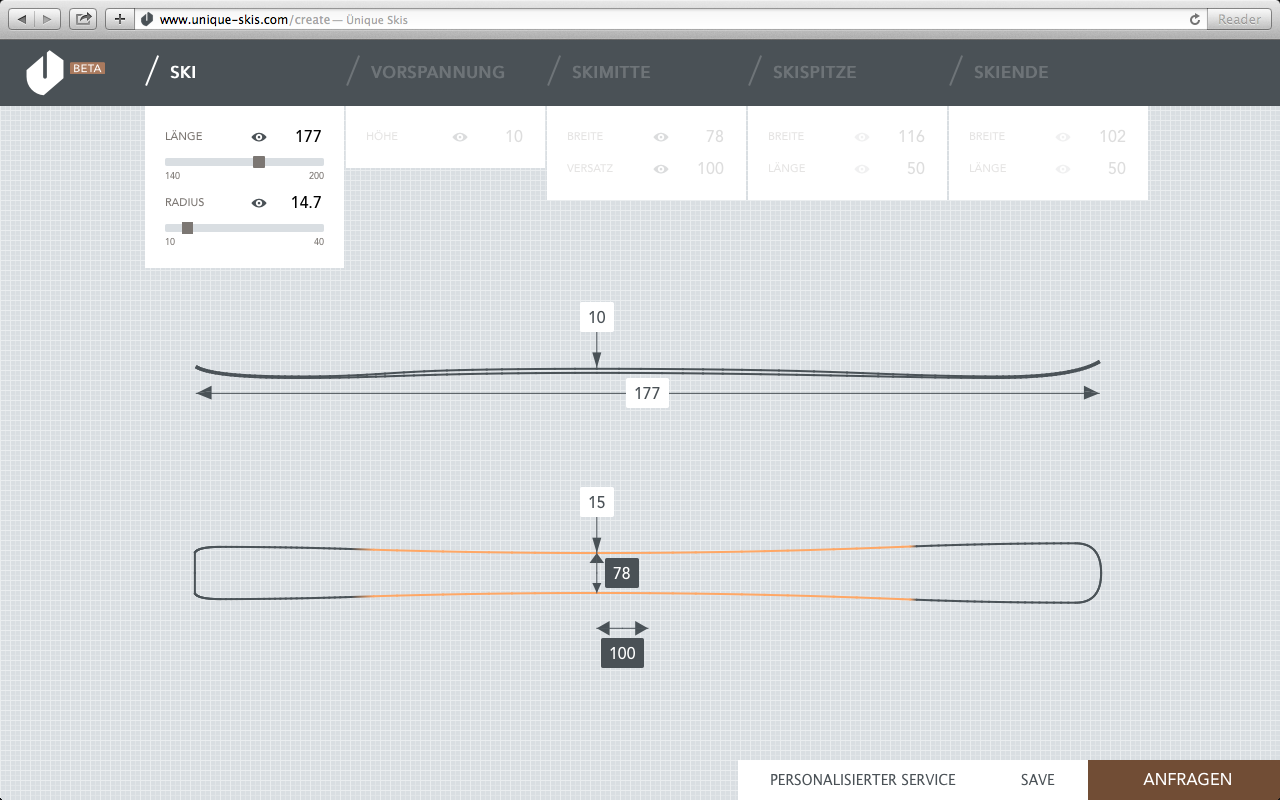Click the Anfragen button
The image size is (1280, 800).
(1187, 780)
